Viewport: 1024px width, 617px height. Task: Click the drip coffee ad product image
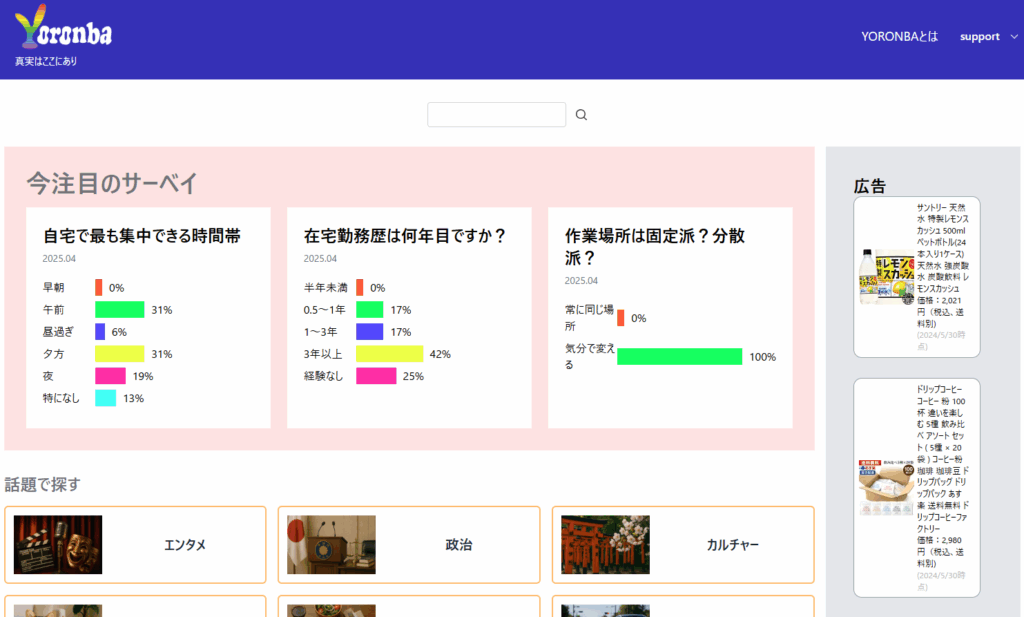coord(885,487)
